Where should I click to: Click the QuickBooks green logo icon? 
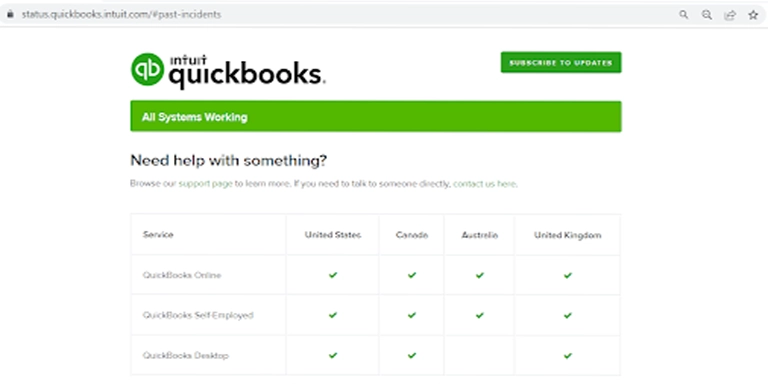[147, 70]
